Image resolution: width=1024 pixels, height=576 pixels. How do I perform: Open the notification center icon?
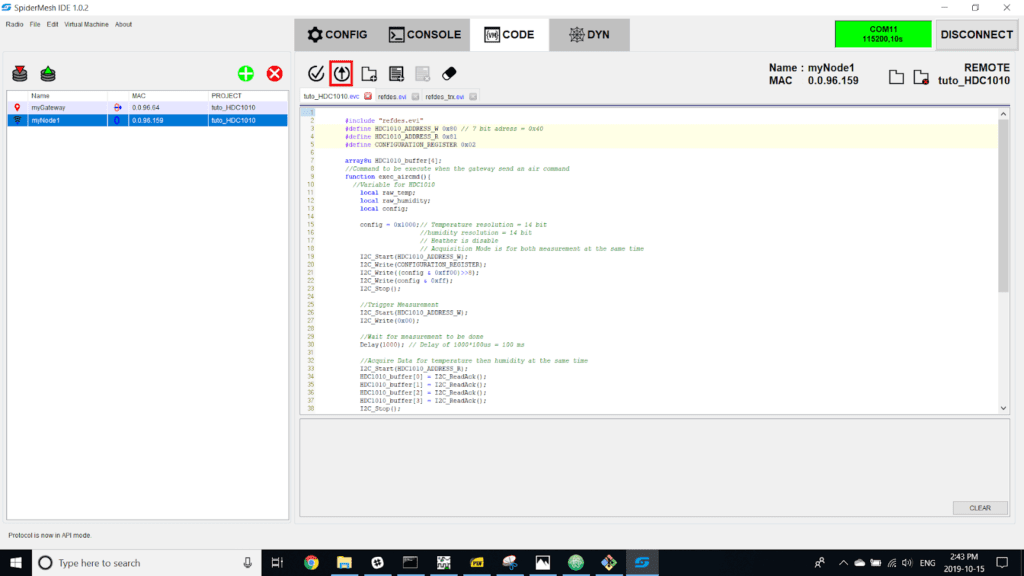1002,562
